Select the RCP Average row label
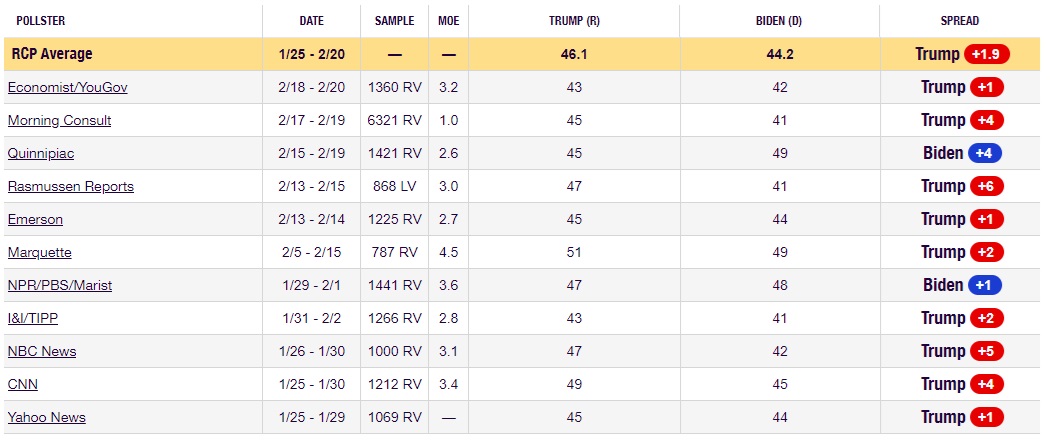Screen dimensions: 1050x446 pyautogui.click(x=52, y=54)
